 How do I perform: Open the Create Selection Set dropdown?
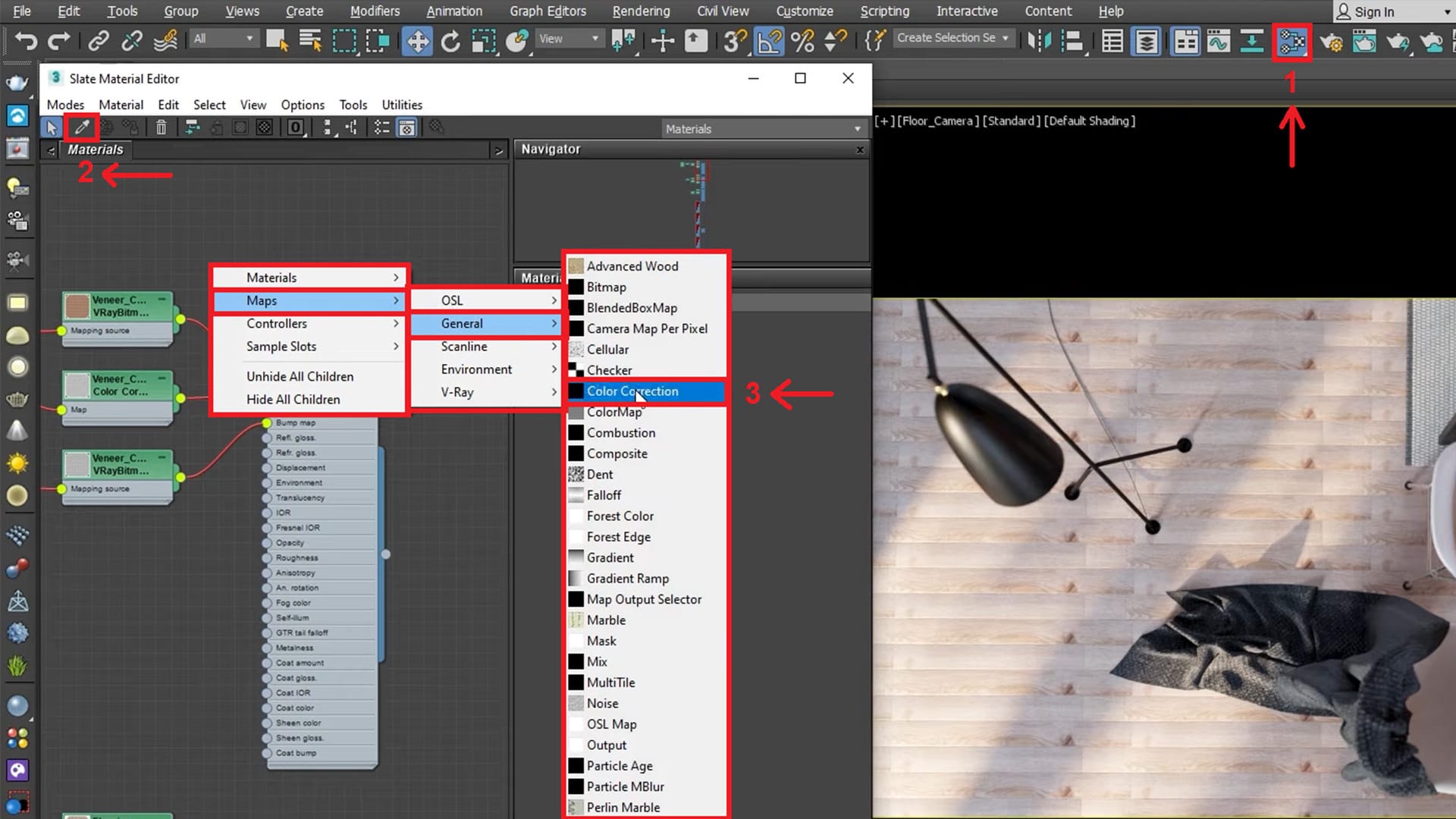(953, 38)
